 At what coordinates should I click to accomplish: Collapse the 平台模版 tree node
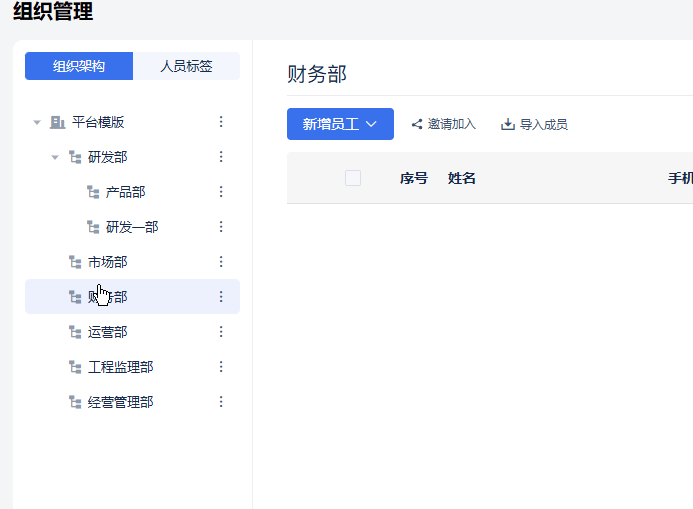coord(37,122)
